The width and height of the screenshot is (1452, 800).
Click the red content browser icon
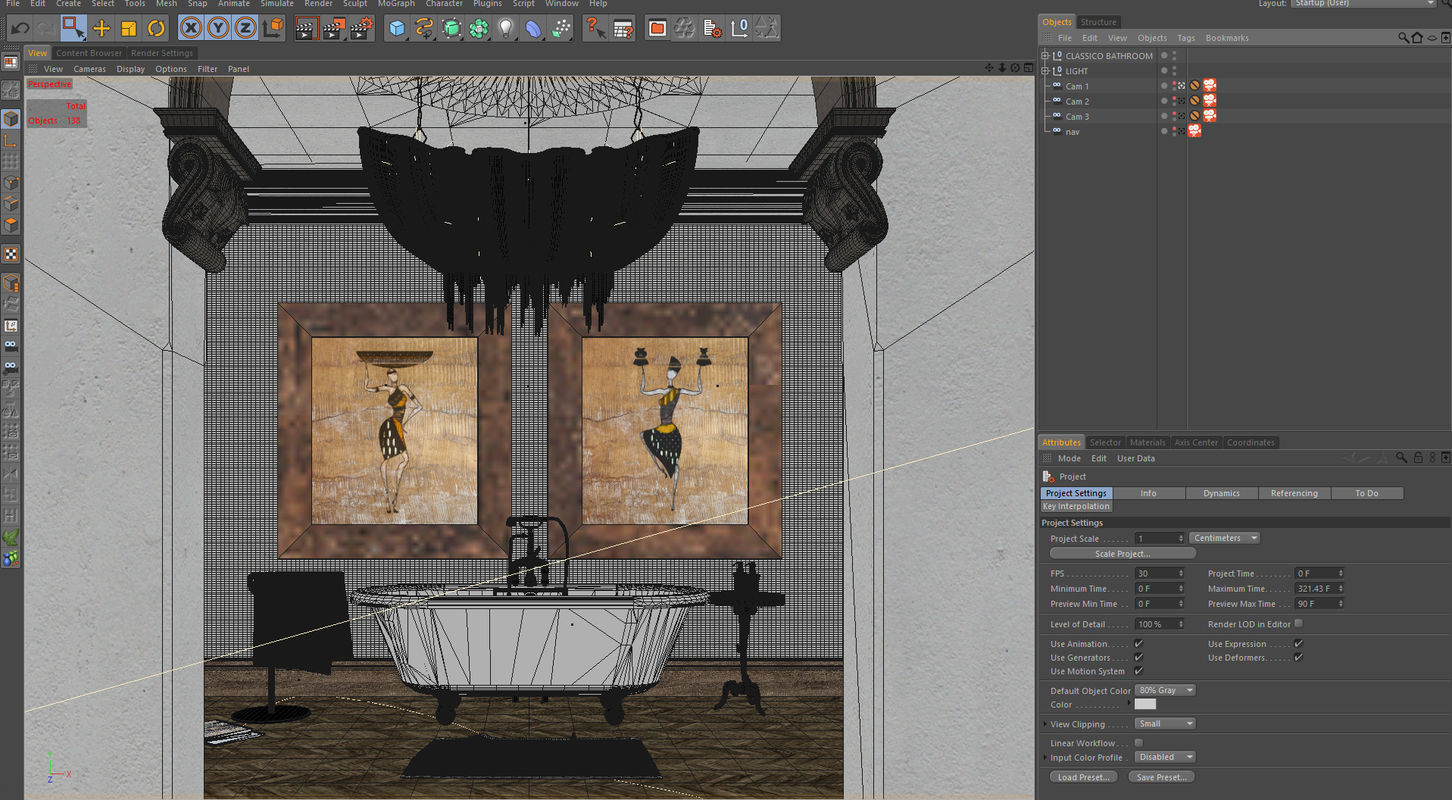coord(657,28)
